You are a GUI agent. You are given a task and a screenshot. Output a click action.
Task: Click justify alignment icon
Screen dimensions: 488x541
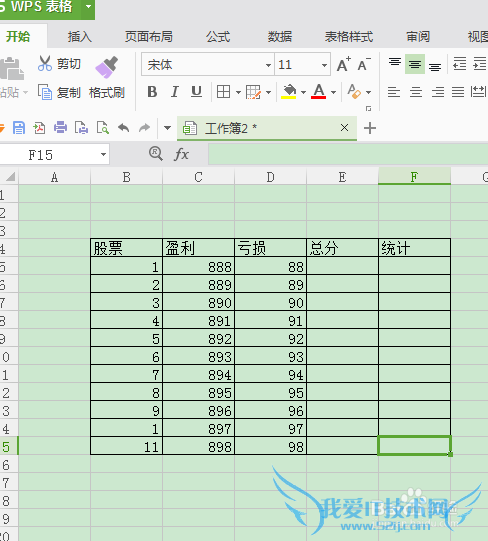pos(458,92)
